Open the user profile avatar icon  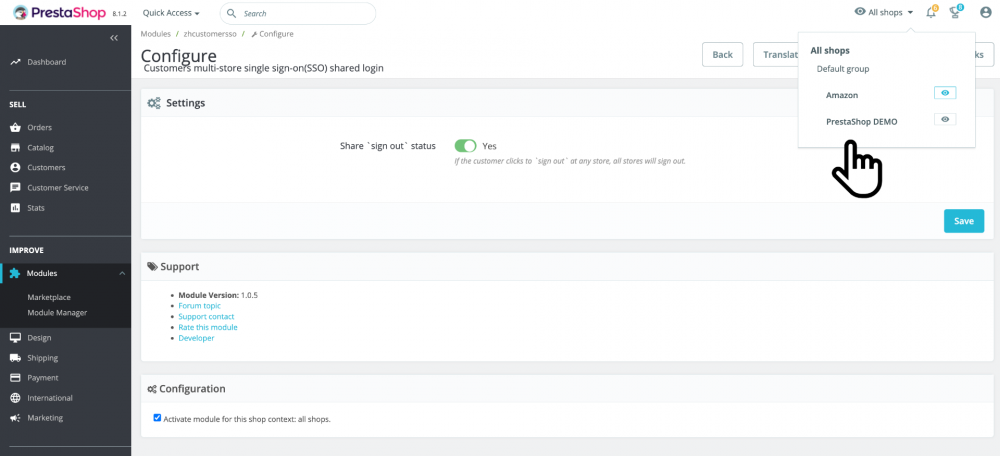(985, 13)
